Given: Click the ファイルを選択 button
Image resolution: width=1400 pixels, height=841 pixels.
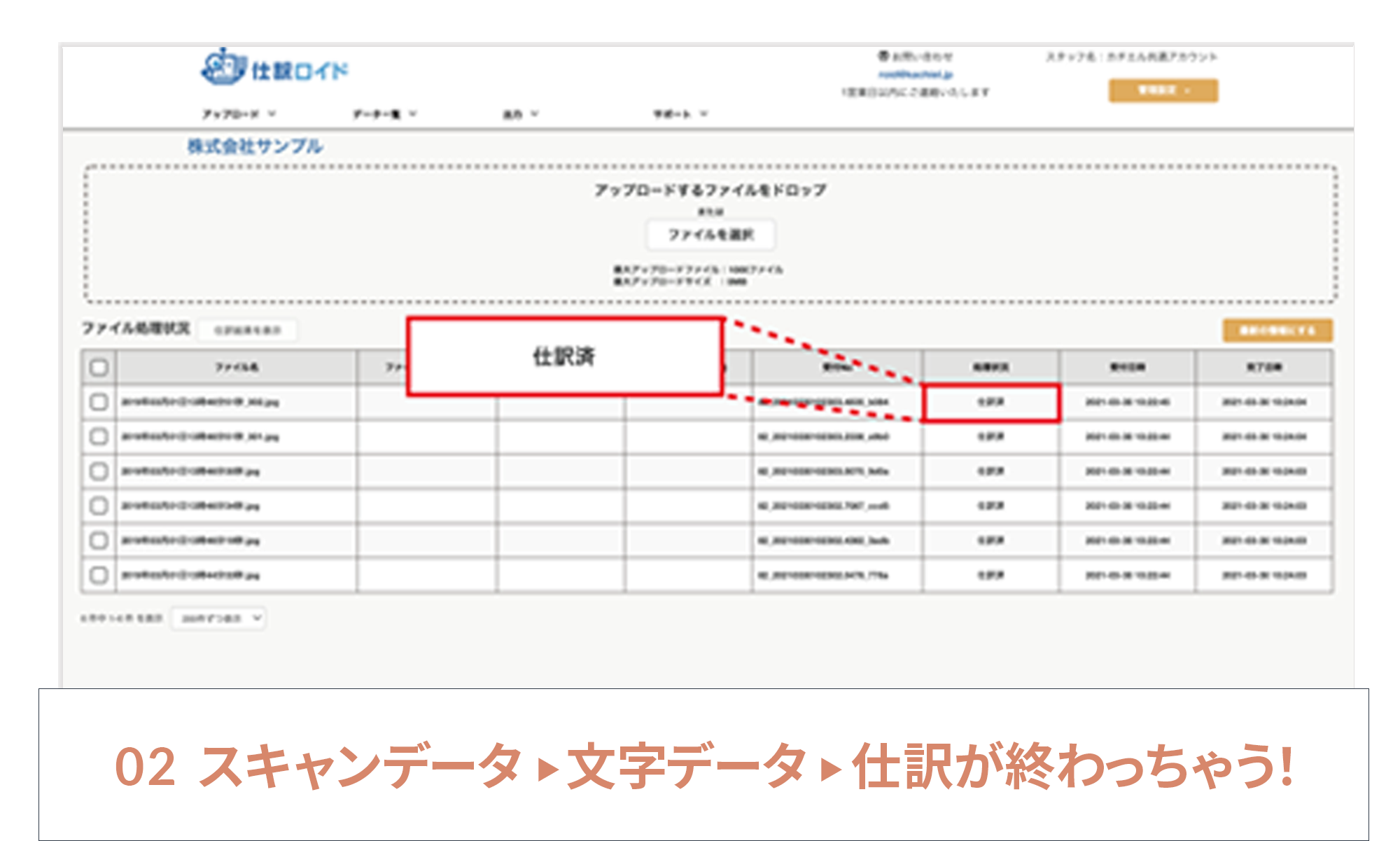Looking at the screenshot, I should (711, 235).
